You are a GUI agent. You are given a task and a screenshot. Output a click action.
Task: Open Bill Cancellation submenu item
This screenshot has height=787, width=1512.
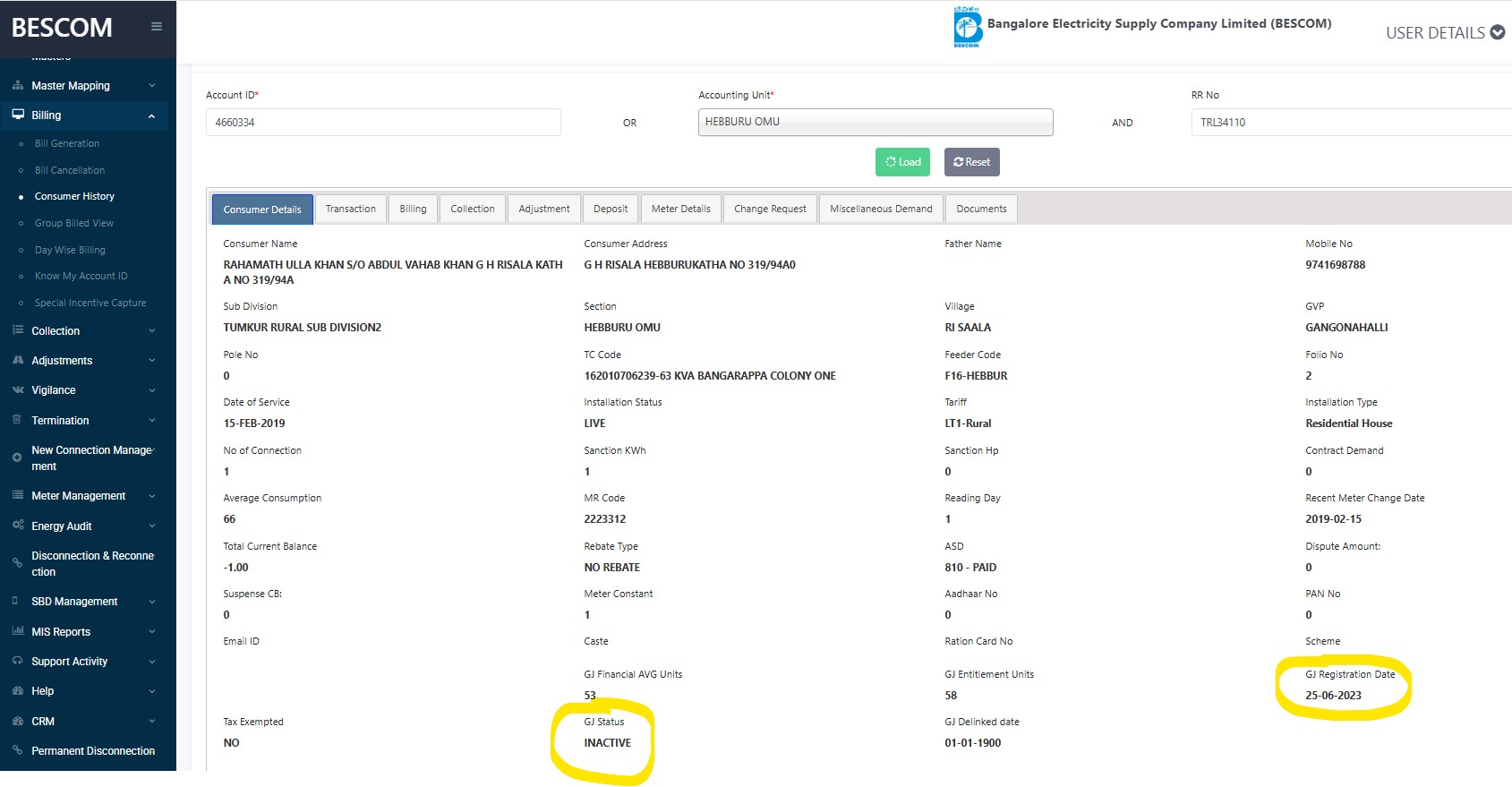pos(70,170)
